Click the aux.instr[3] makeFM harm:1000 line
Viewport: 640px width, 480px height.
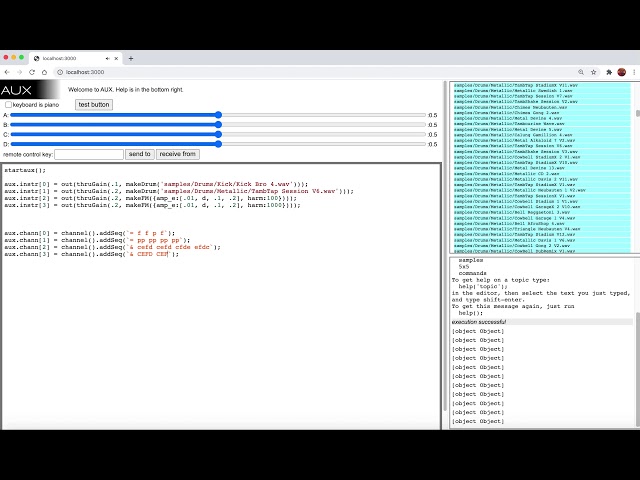pyautogui.click(x=152, y=205)
